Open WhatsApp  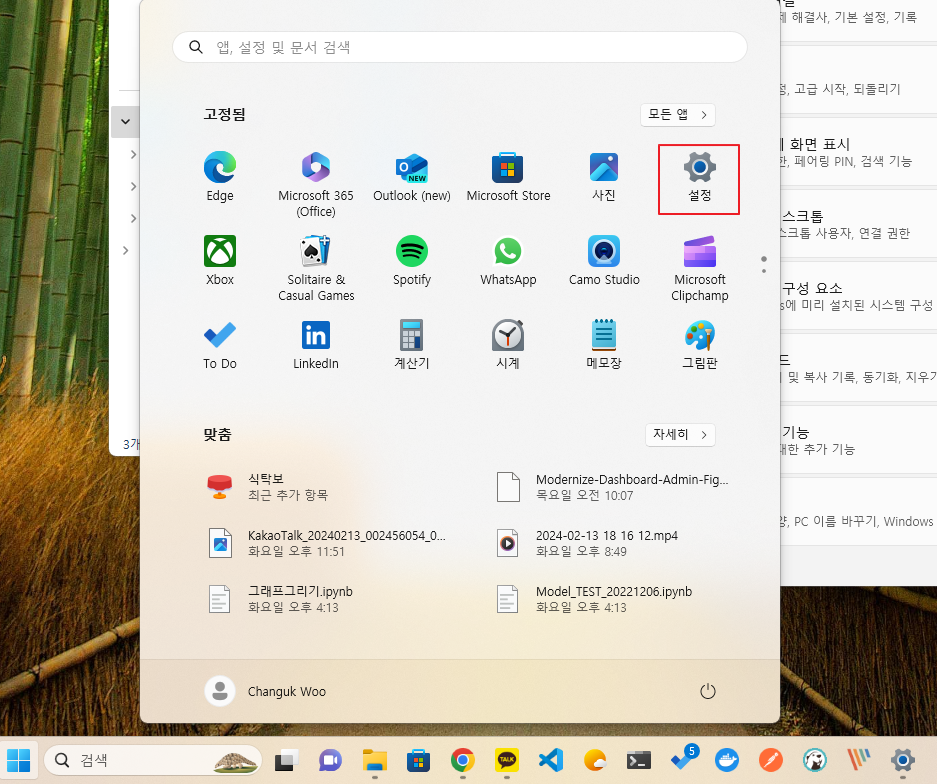(508, 261)
